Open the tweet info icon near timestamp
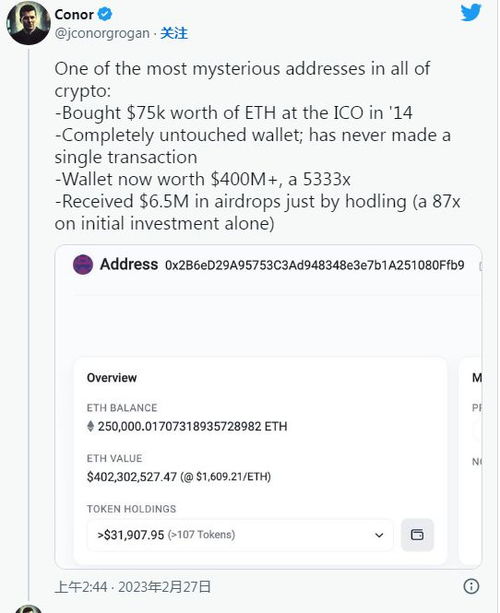The image size is (500, 613). [471, 586]
